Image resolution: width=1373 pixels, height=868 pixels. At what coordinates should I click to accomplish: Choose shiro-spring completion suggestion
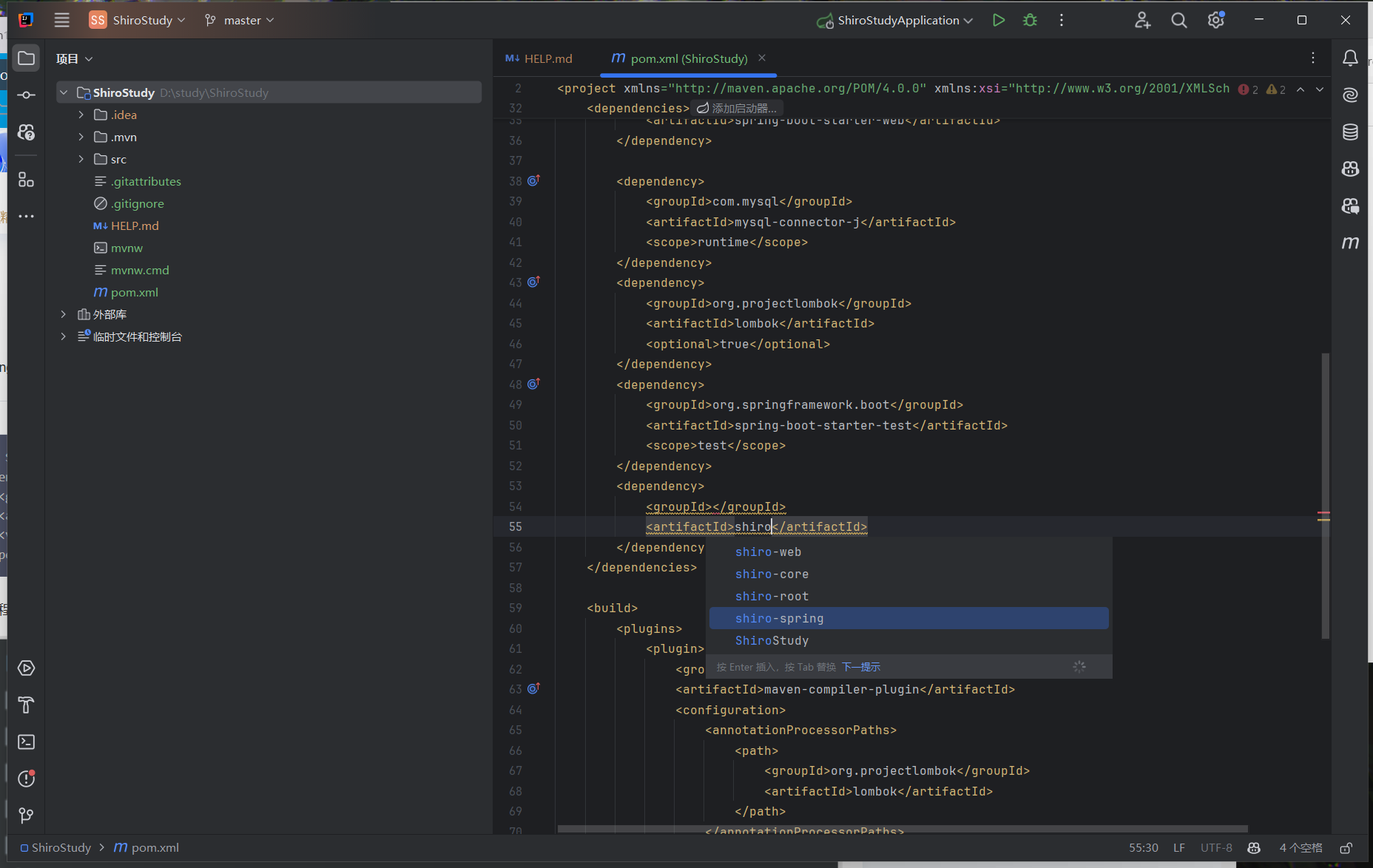click(909, 619)
